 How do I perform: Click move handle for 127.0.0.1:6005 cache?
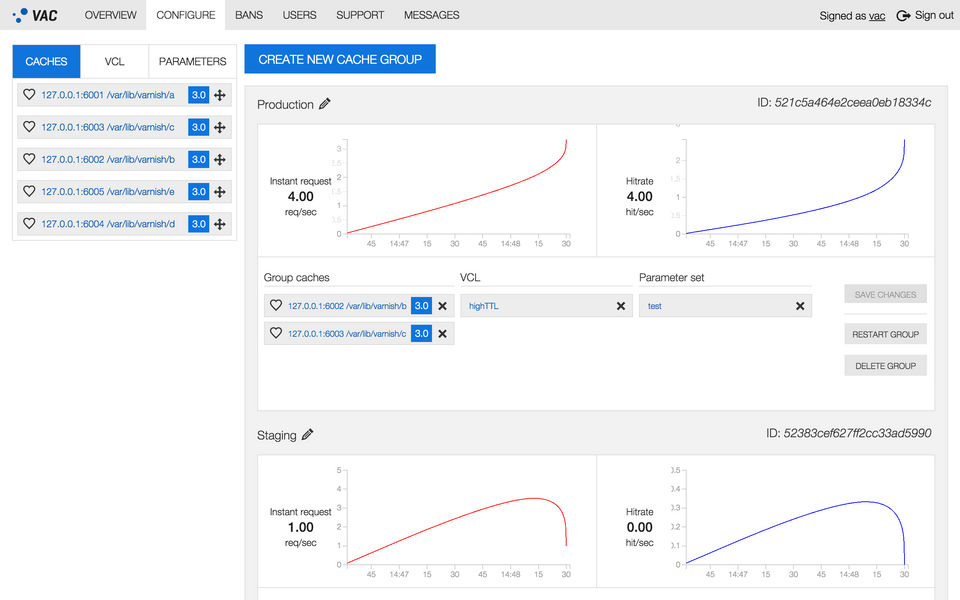pos(220,192)
